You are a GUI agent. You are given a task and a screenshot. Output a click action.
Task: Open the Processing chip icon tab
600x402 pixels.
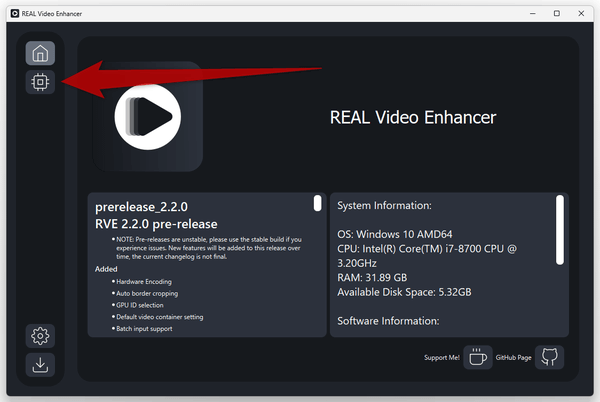click(40, 82)
